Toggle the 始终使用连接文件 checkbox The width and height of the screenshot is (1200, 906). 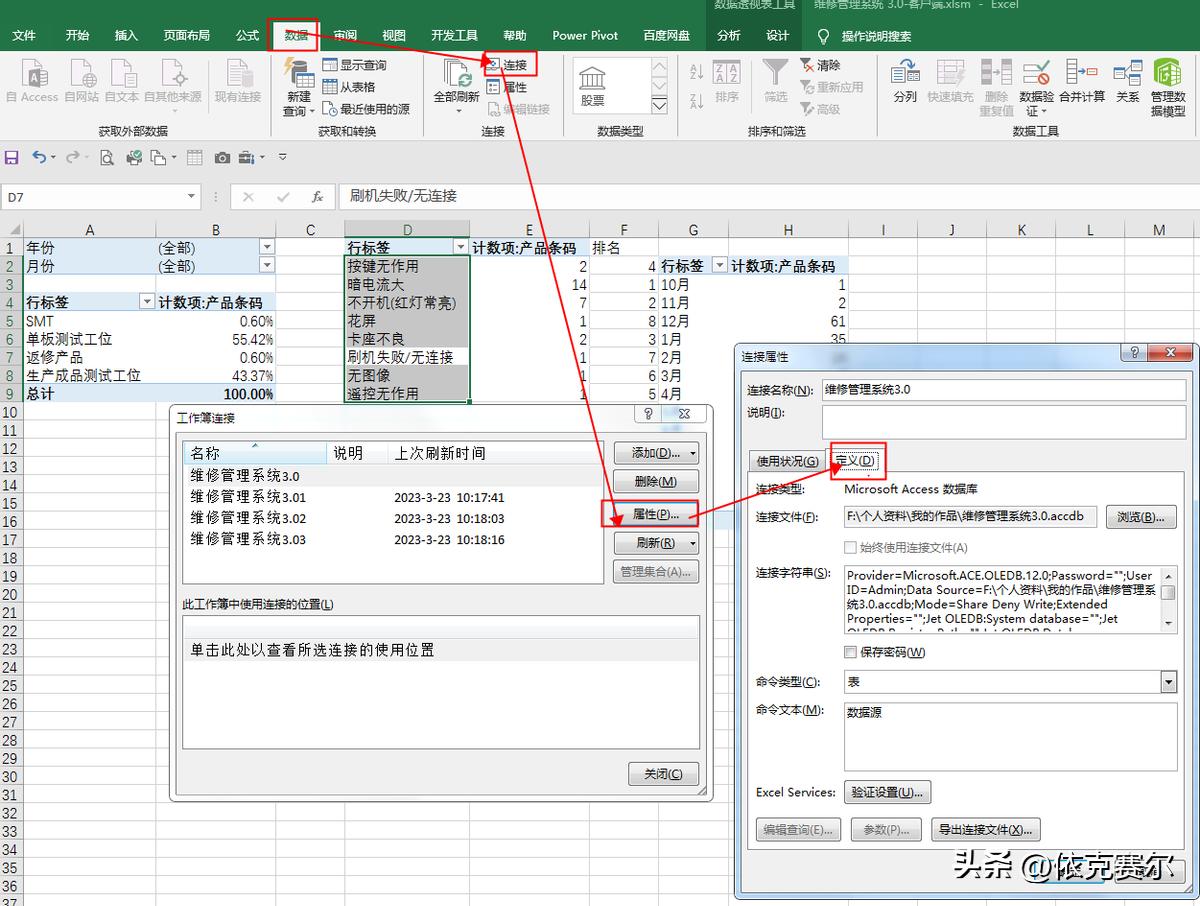848,545
